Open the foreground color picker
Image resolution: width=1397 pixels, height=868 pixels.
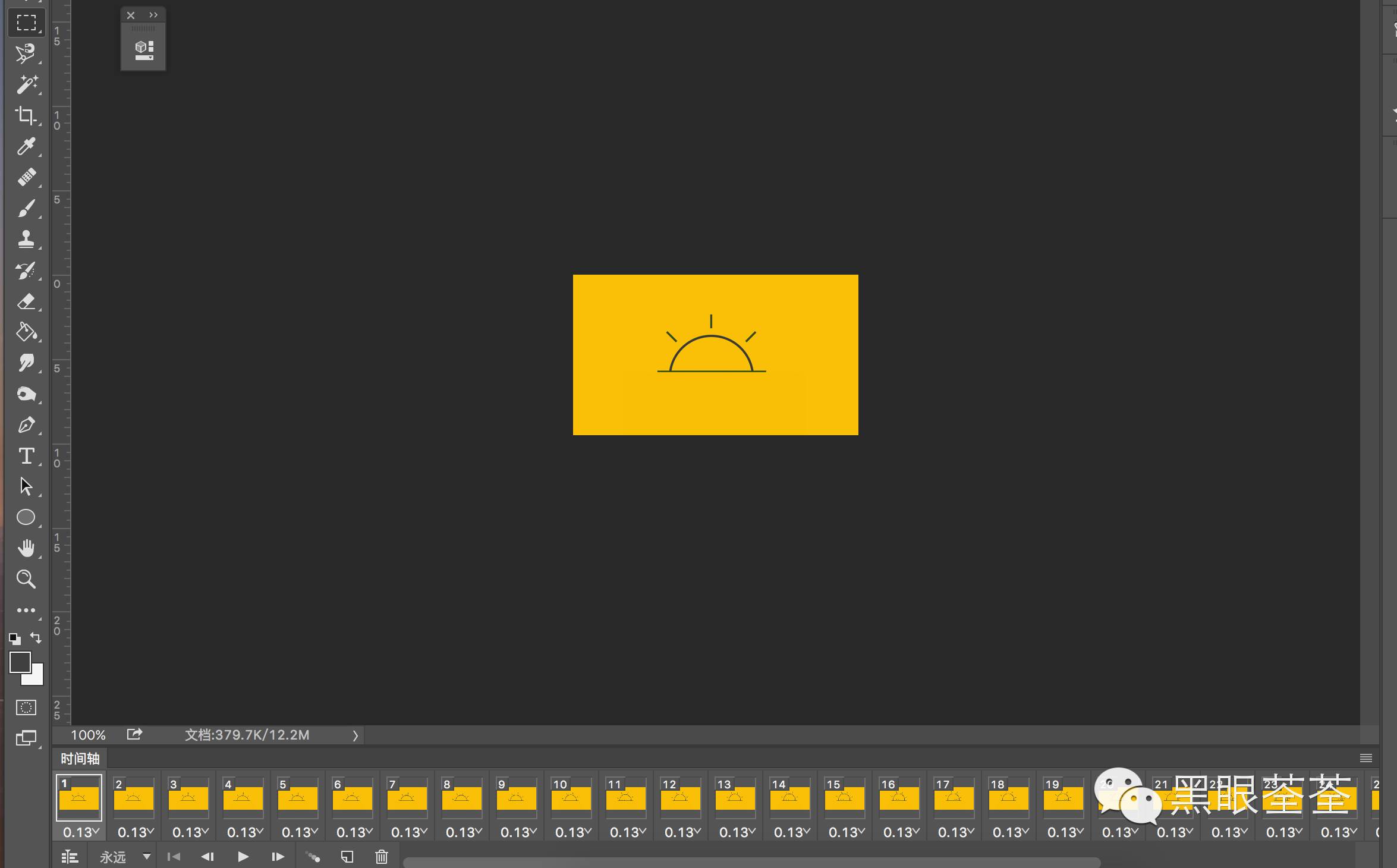[20, 662]
